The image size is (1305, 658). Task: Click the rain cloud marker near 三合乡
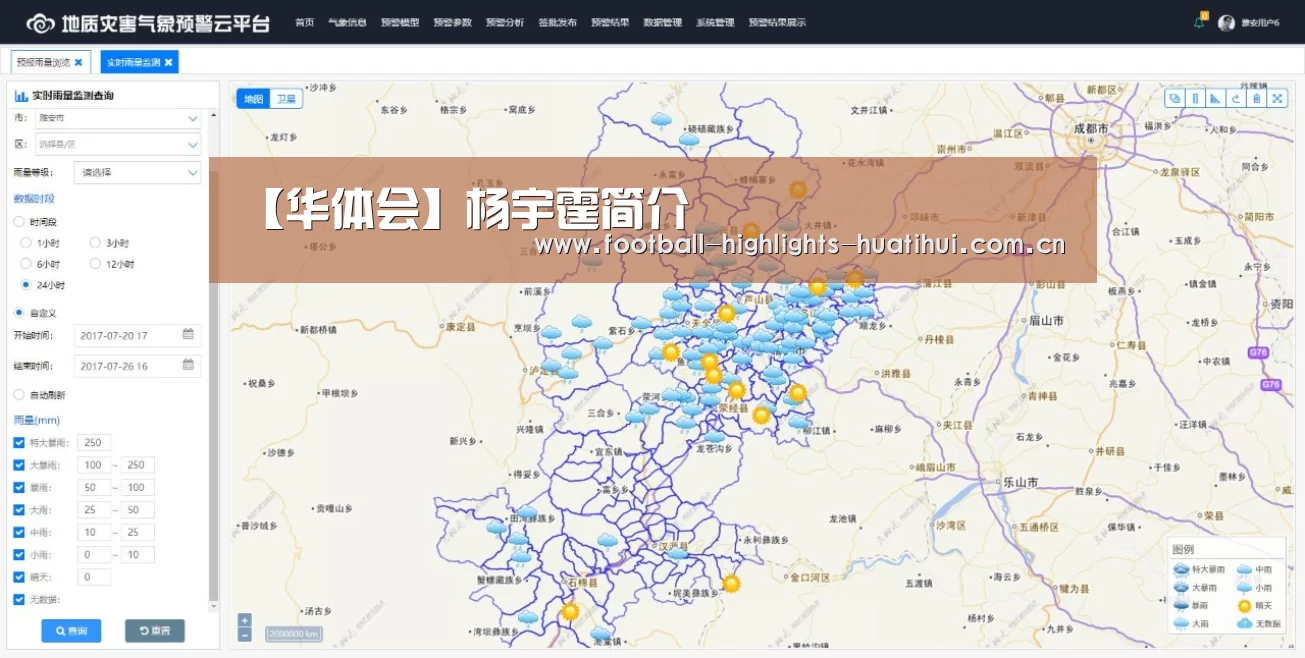tap(634, 418)
